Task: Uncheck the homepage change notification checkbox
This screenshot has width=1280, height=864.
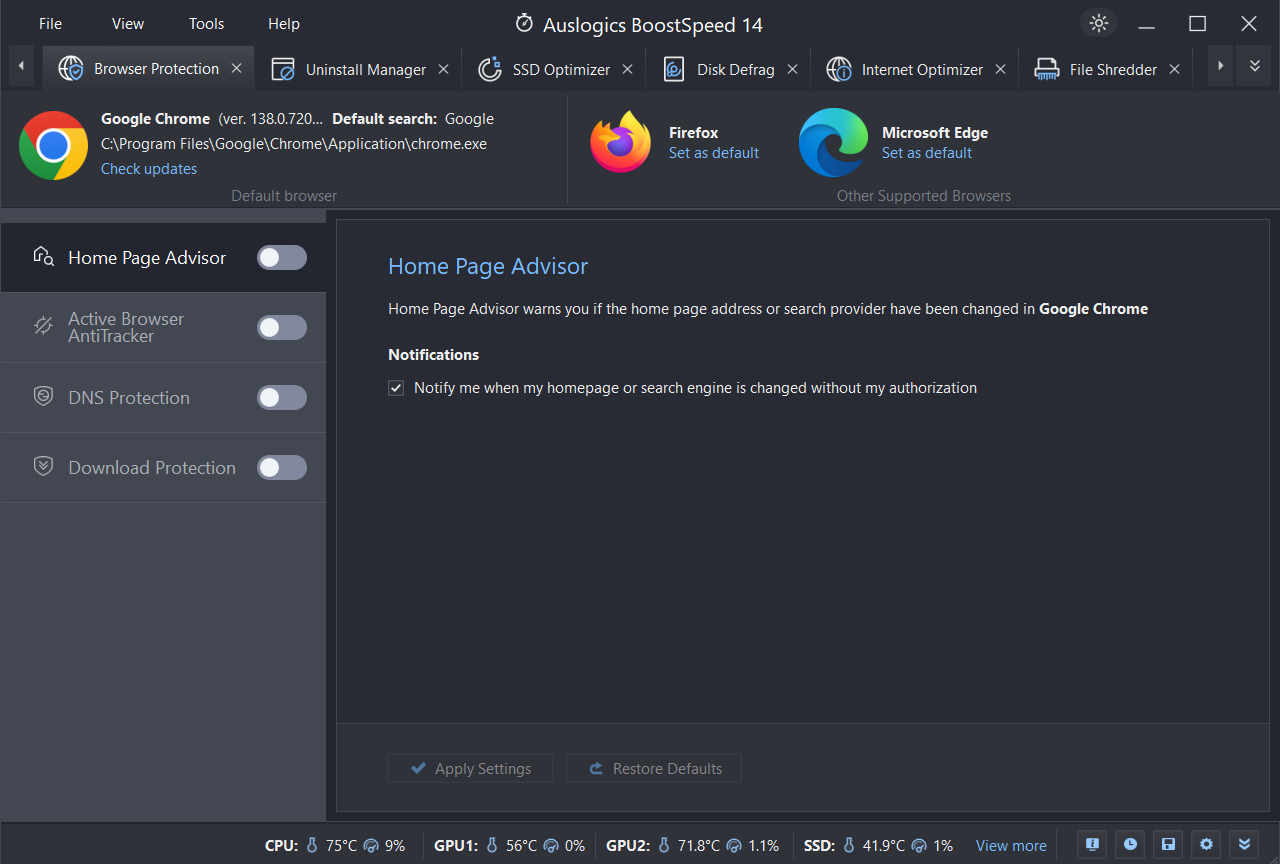Action: 396,387
